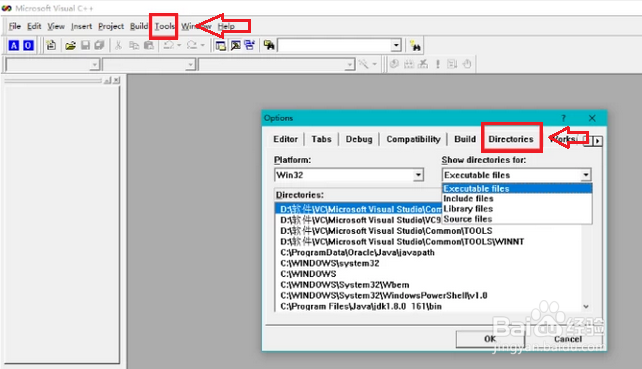Image resolution: width=642 pixels, height=369 pixels.
Task: Click the Redo arrow icon
Action: pos(192,45)
